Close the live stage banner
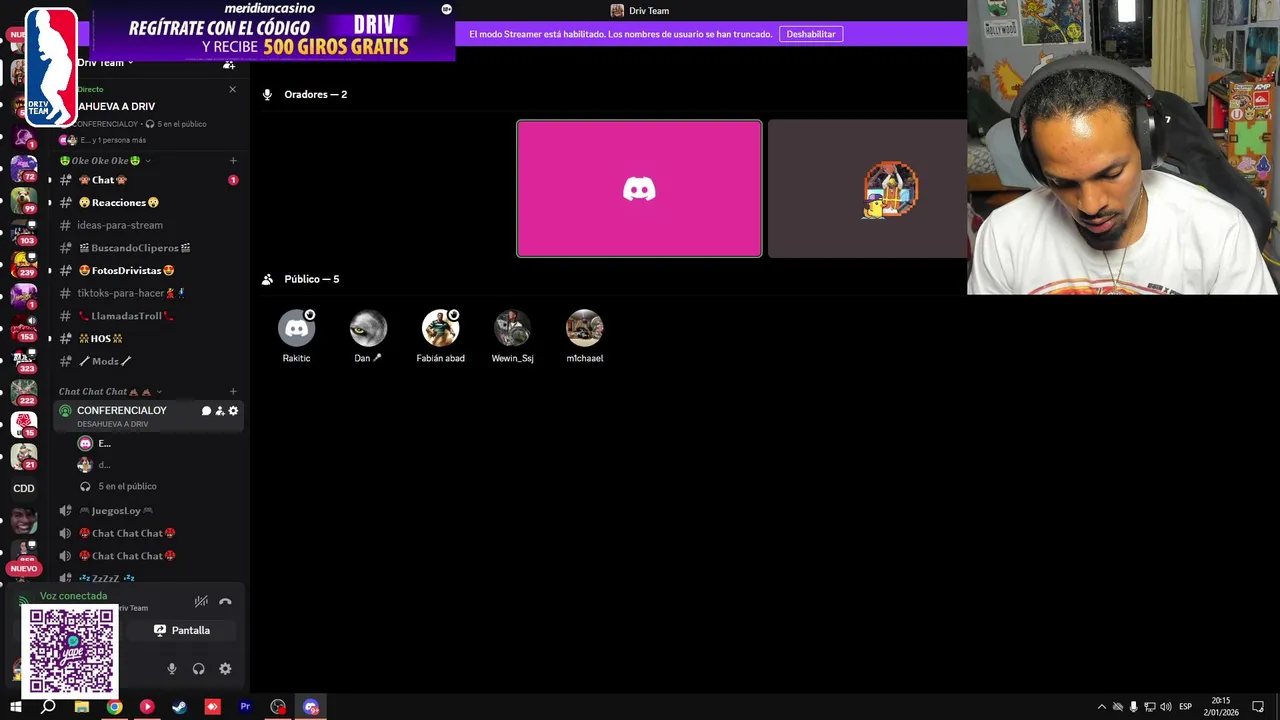 point(233,89)
